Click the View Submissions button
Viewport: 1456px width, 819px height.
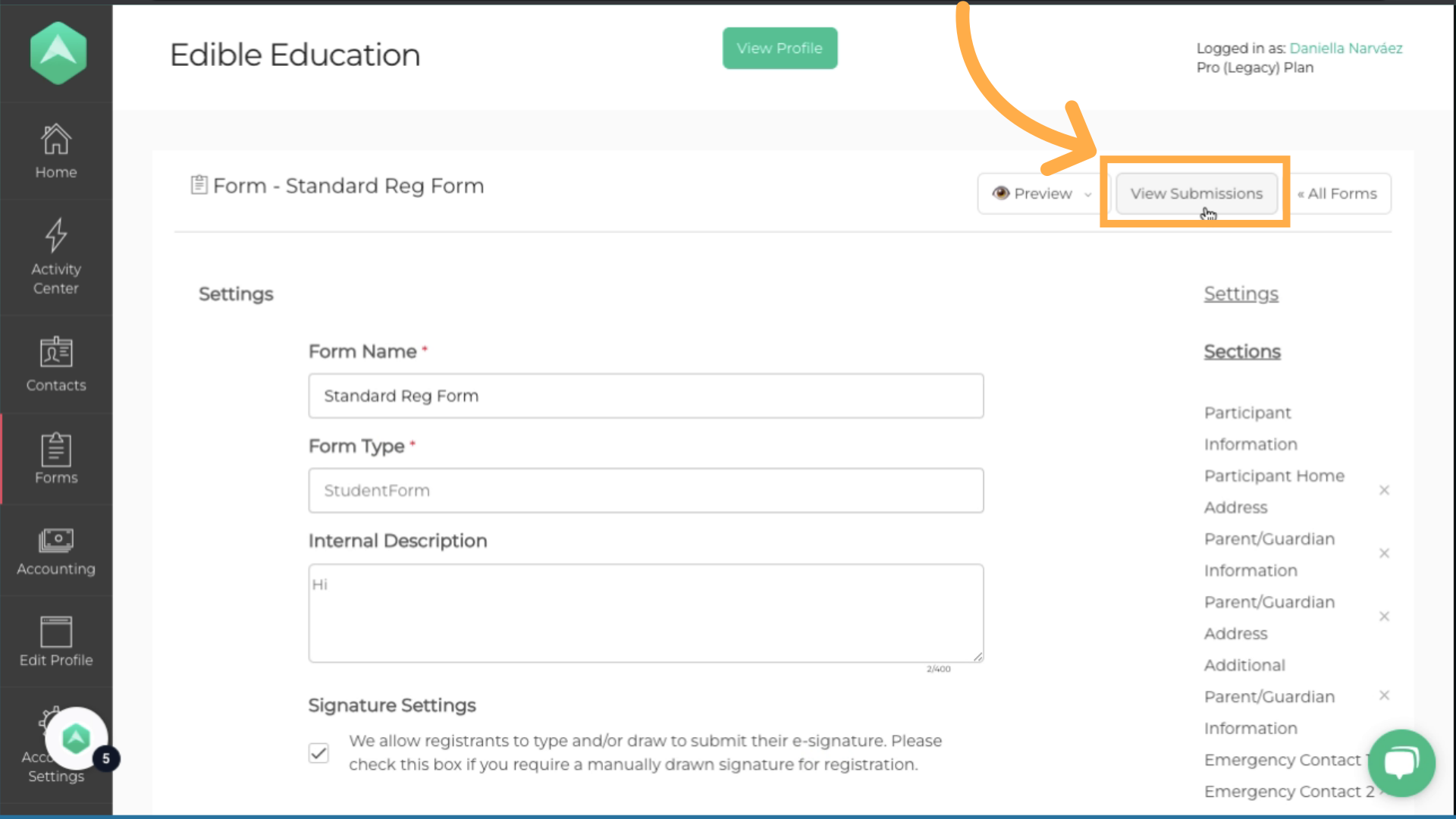tap(1196, 193)
